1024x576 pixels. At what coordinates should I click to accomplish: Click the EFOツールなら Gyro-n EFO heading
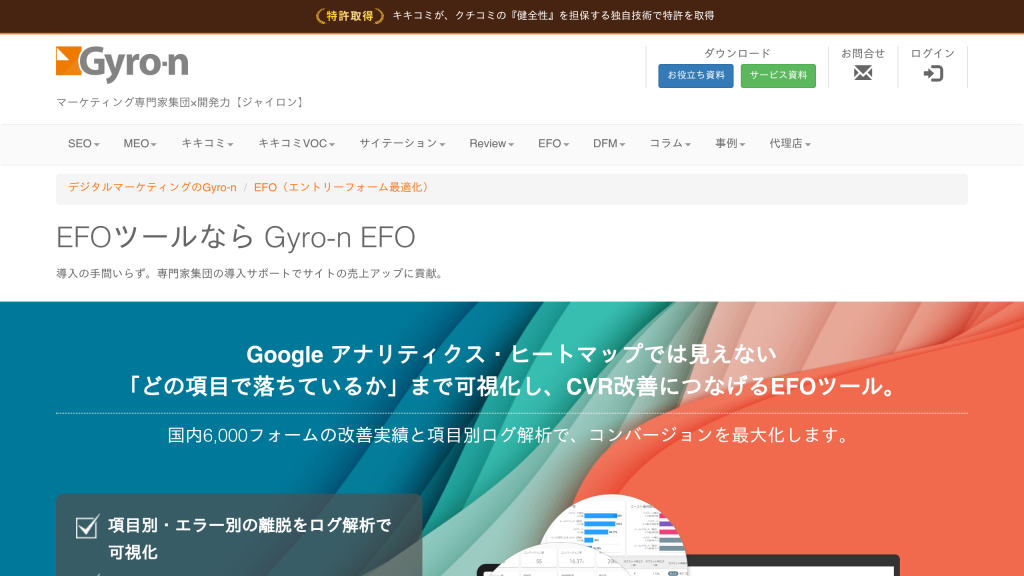[x=236, y=237]
